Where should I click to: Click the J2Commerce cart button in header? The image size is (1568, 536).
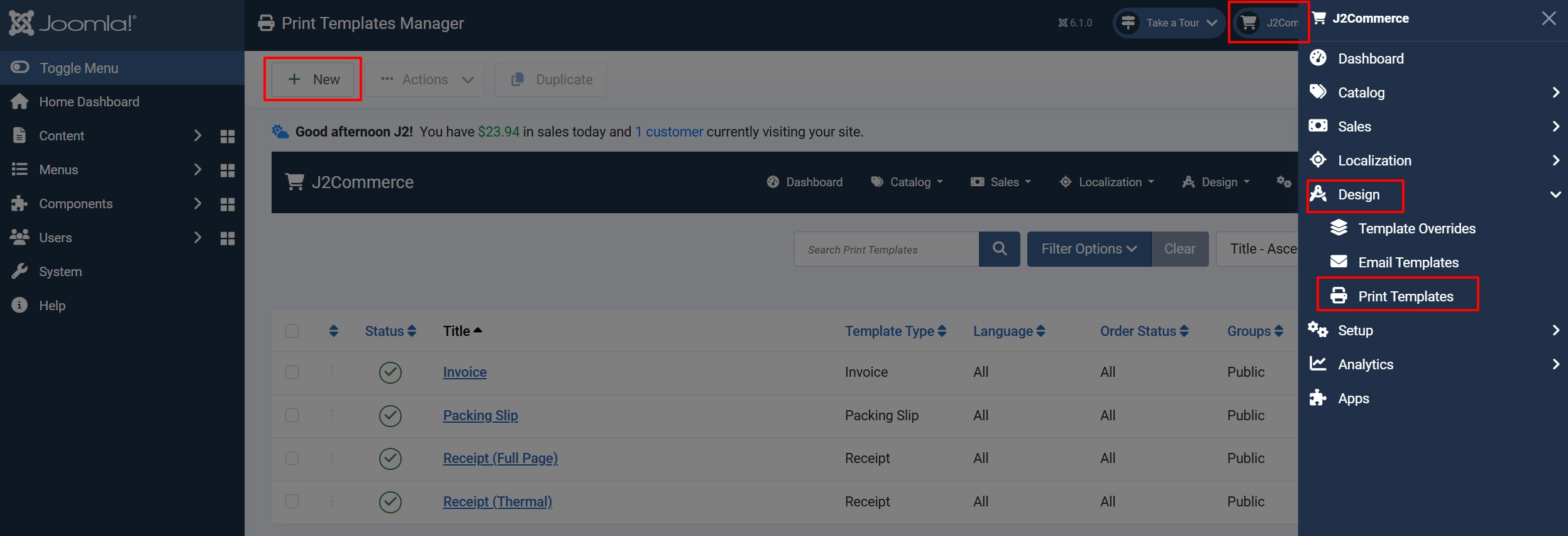(1266, 23)
